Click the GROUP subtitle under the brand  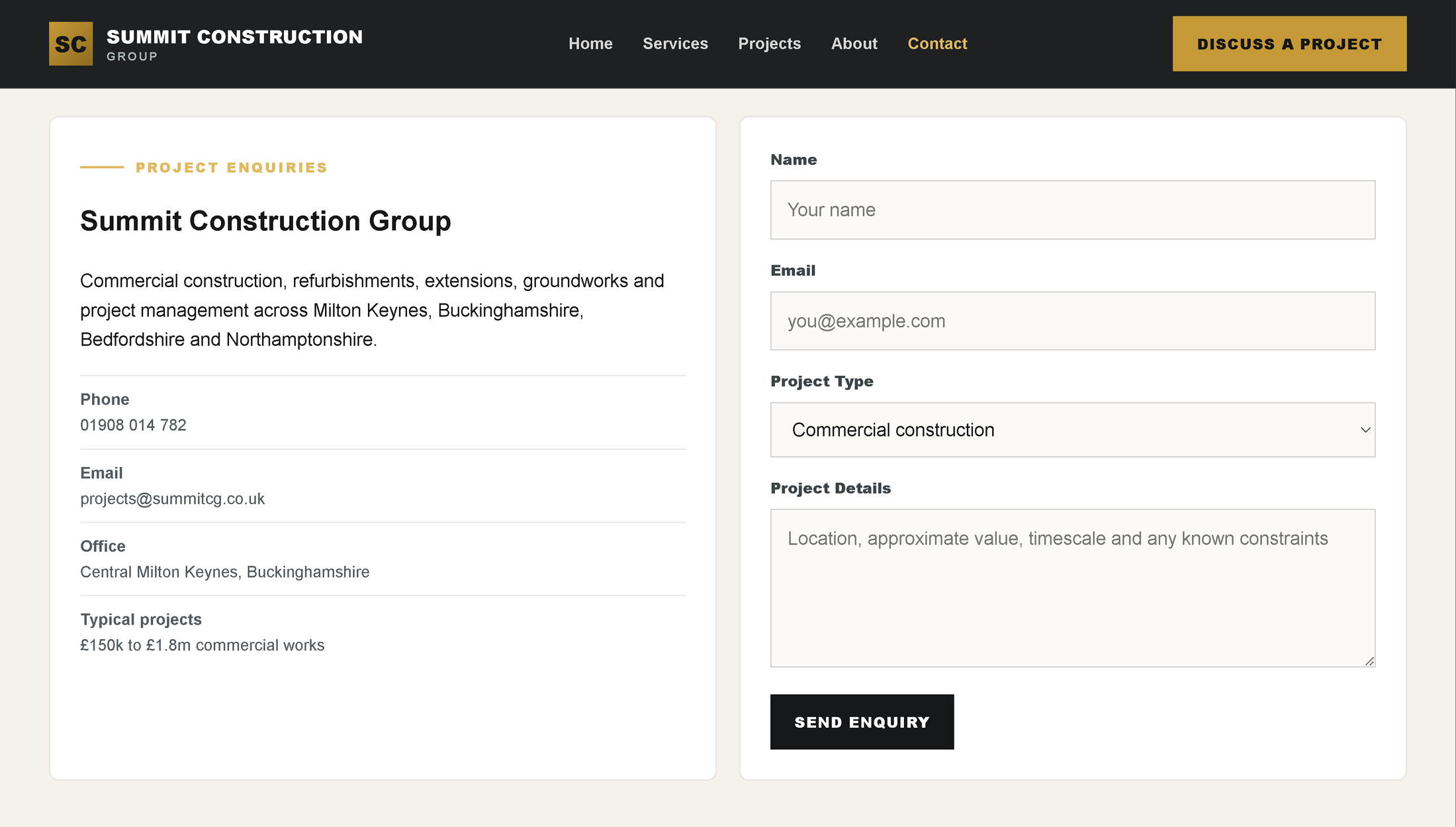[132, 57]
